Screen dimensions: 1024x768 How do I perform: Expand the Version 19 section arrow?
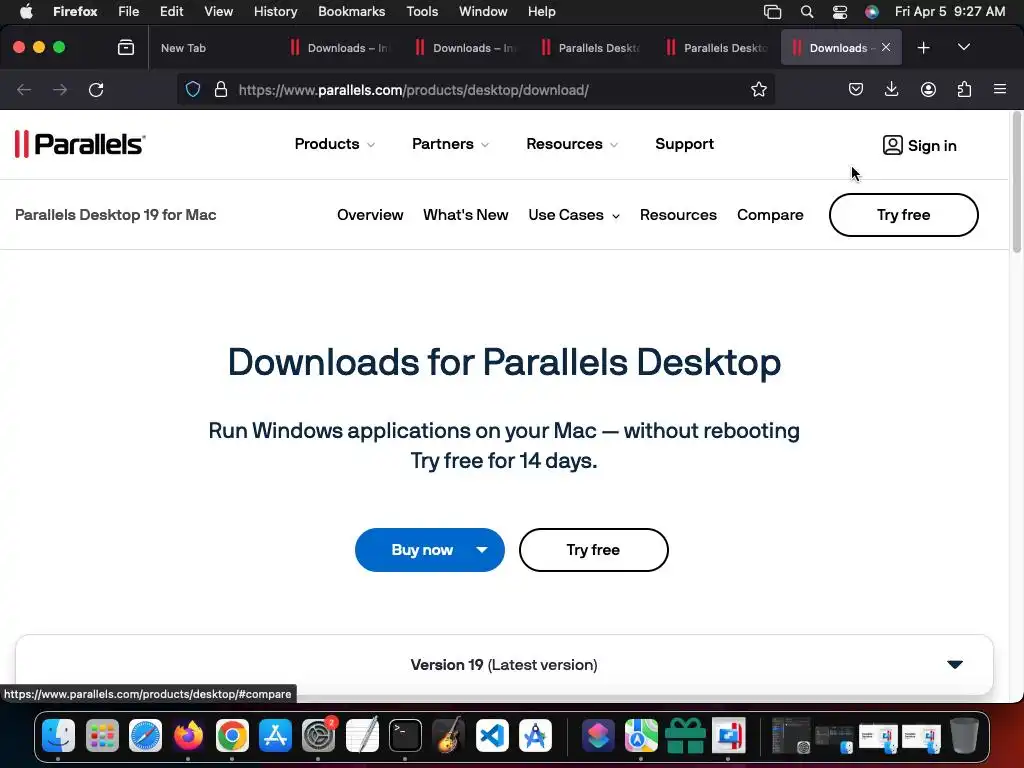pos(955,665)
